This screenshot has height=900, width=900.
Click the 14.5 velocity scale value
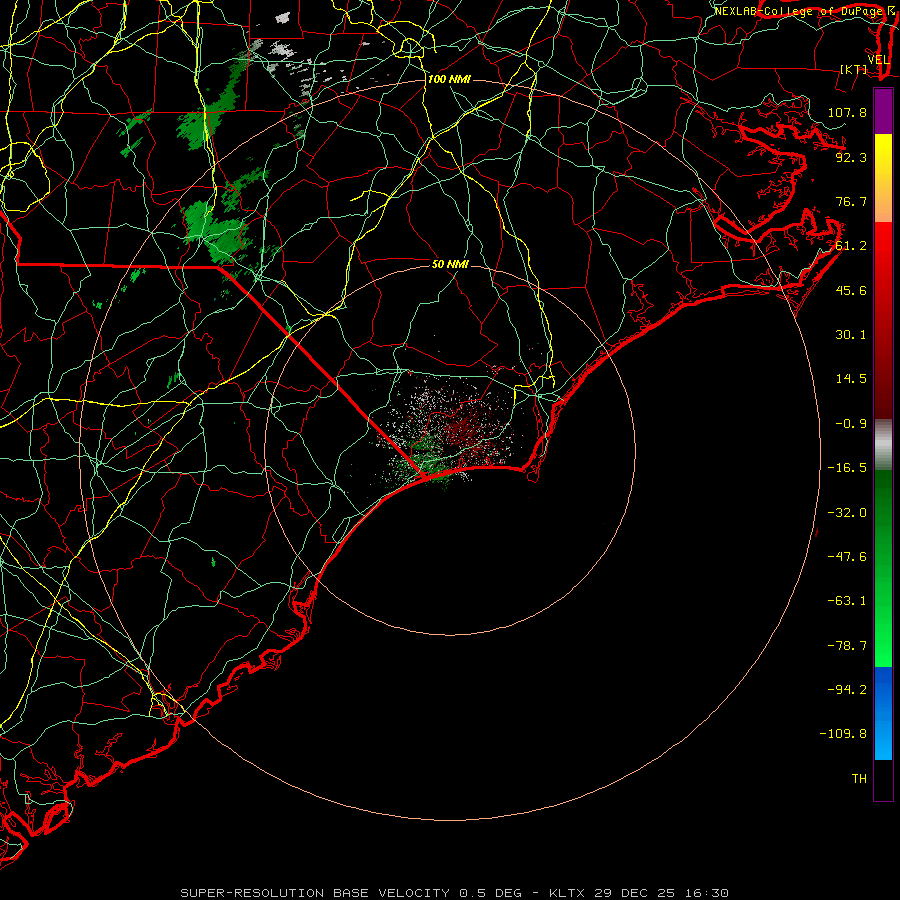[851, 379]
